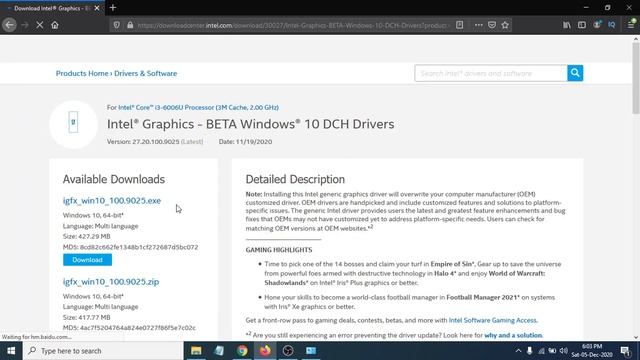Image resolution: width=640 pixels, height=360 pixels.
Task: Click the scrollbar down arrow
Action: (x=636, y=338)
